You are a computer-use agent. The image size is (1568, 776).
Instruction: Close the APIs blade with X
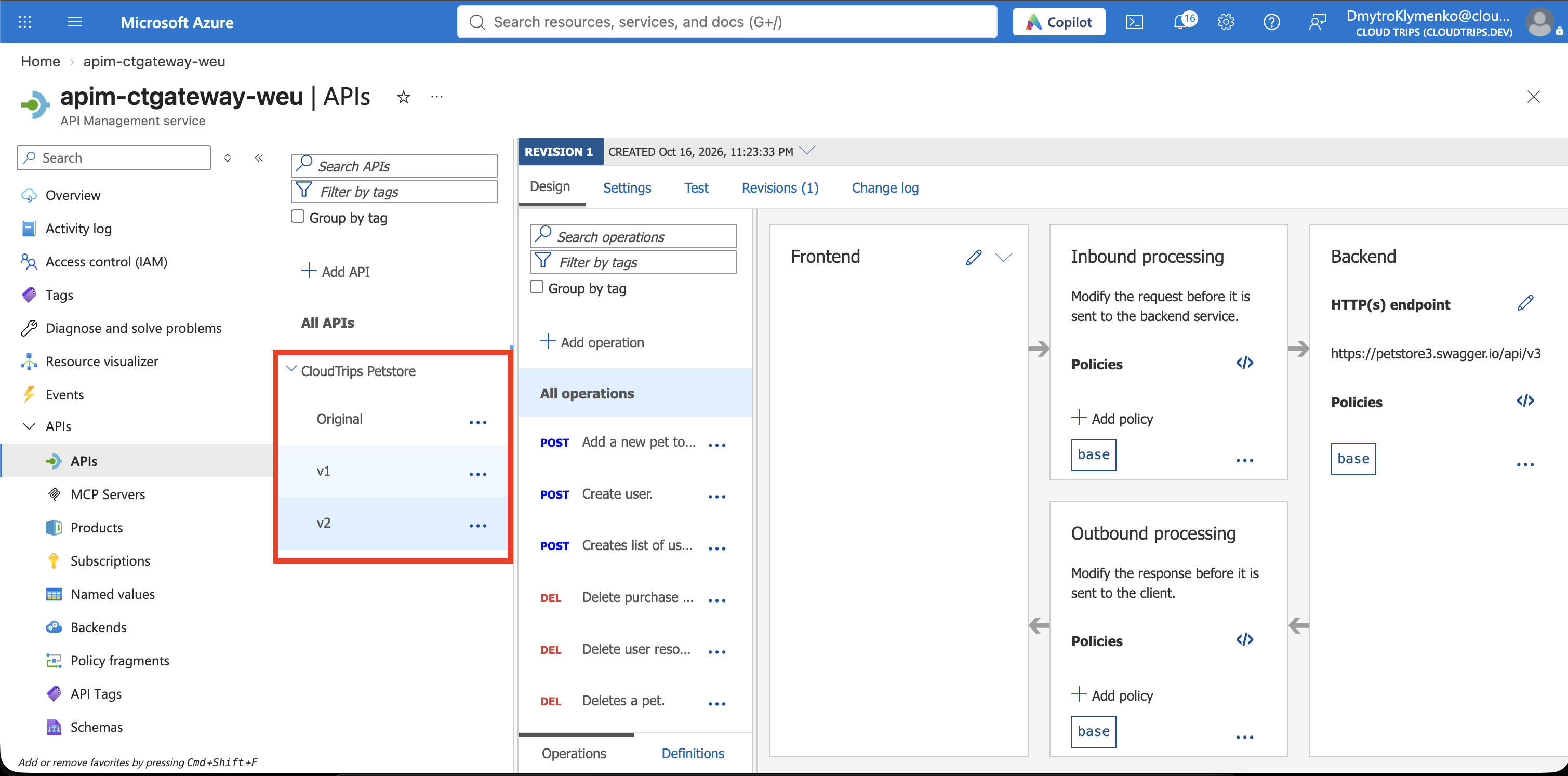1533,97
